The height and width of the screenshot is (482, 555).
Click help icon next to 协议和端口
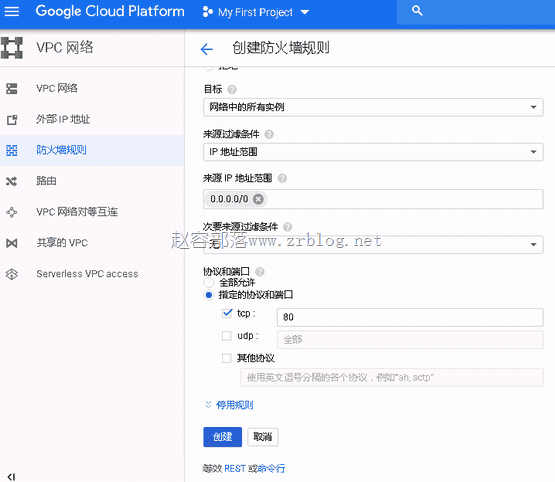tap(260, 272)
